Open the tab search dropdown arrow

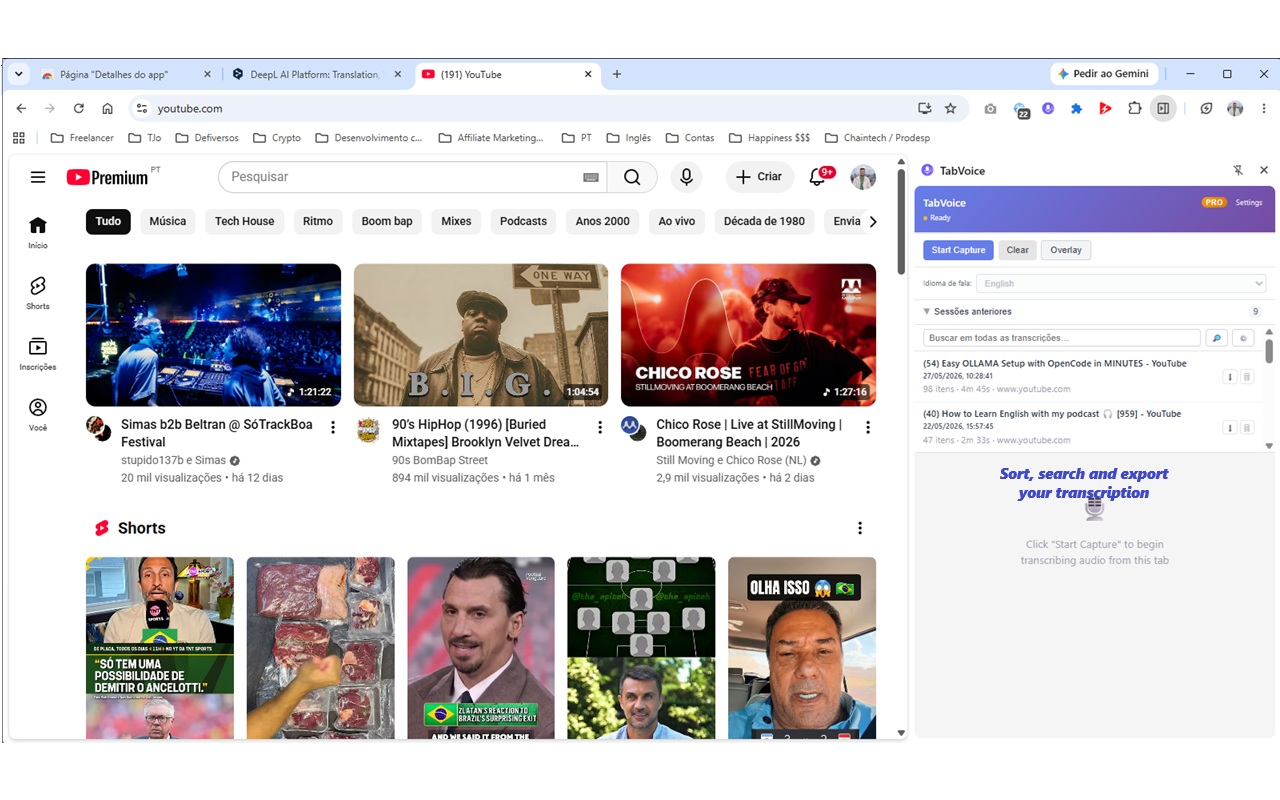click(x=18, y=74)
